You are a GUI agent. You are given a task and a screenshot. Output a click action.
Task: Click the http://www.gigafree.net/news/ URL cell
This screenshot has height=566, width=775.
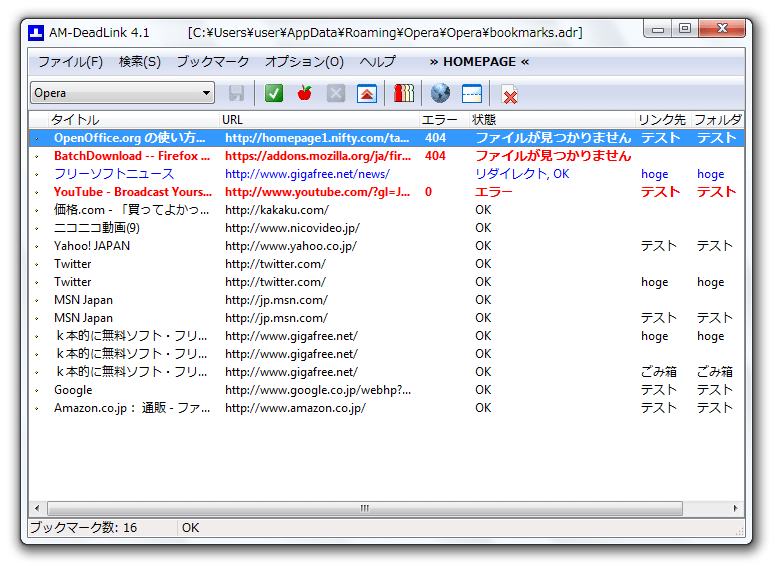pyautogui.click(x=307, y=174)
